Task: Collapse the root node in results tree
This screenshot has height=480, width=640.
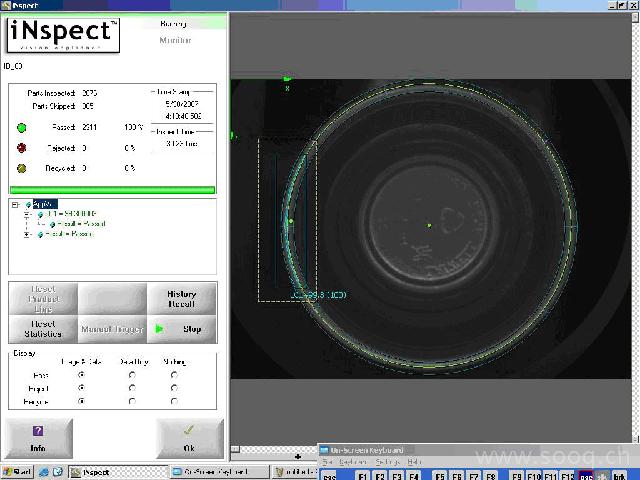Action: click(x=15, y=203)
